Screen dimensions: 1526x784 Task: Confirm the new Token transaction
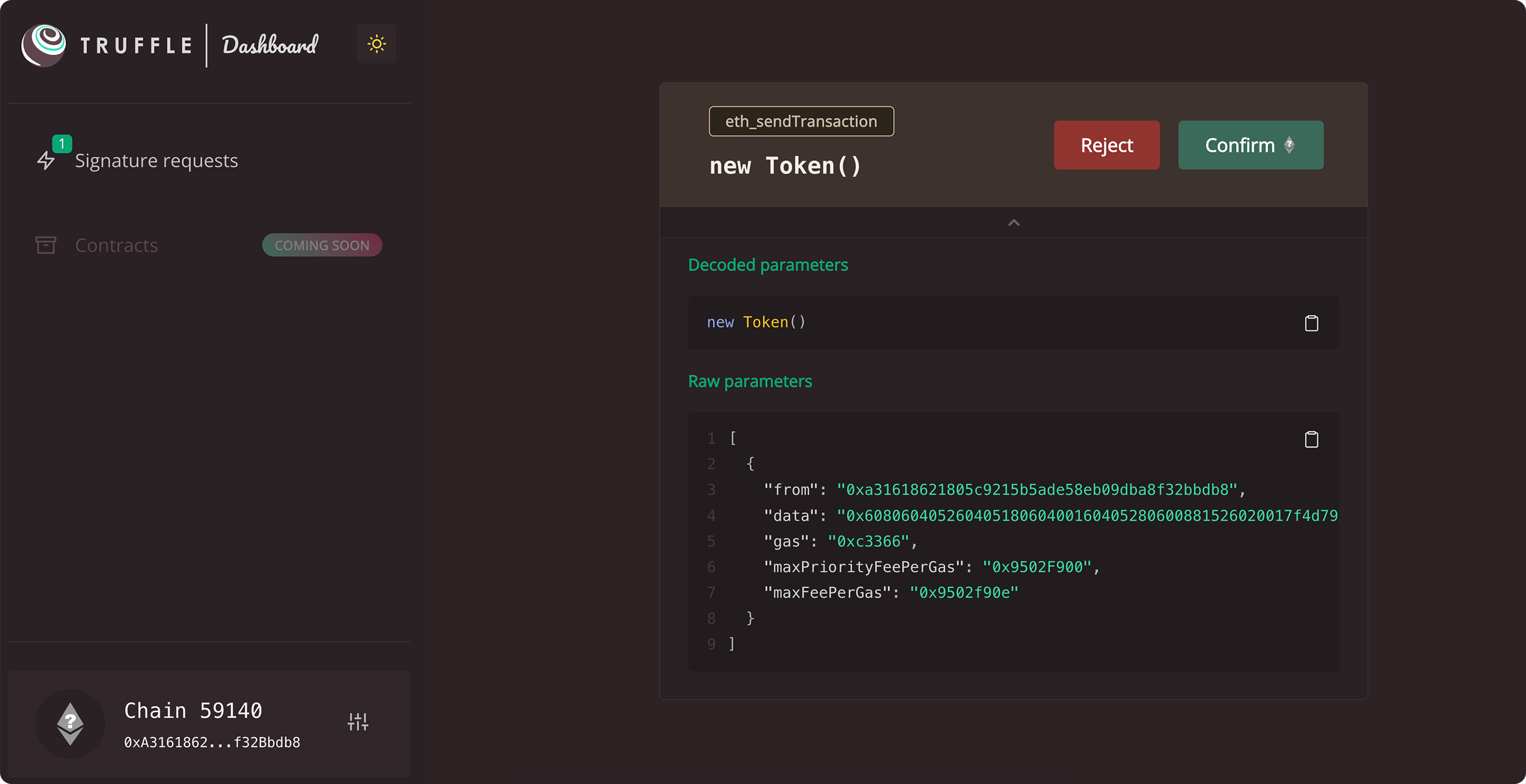click(x=1250, y=145)
